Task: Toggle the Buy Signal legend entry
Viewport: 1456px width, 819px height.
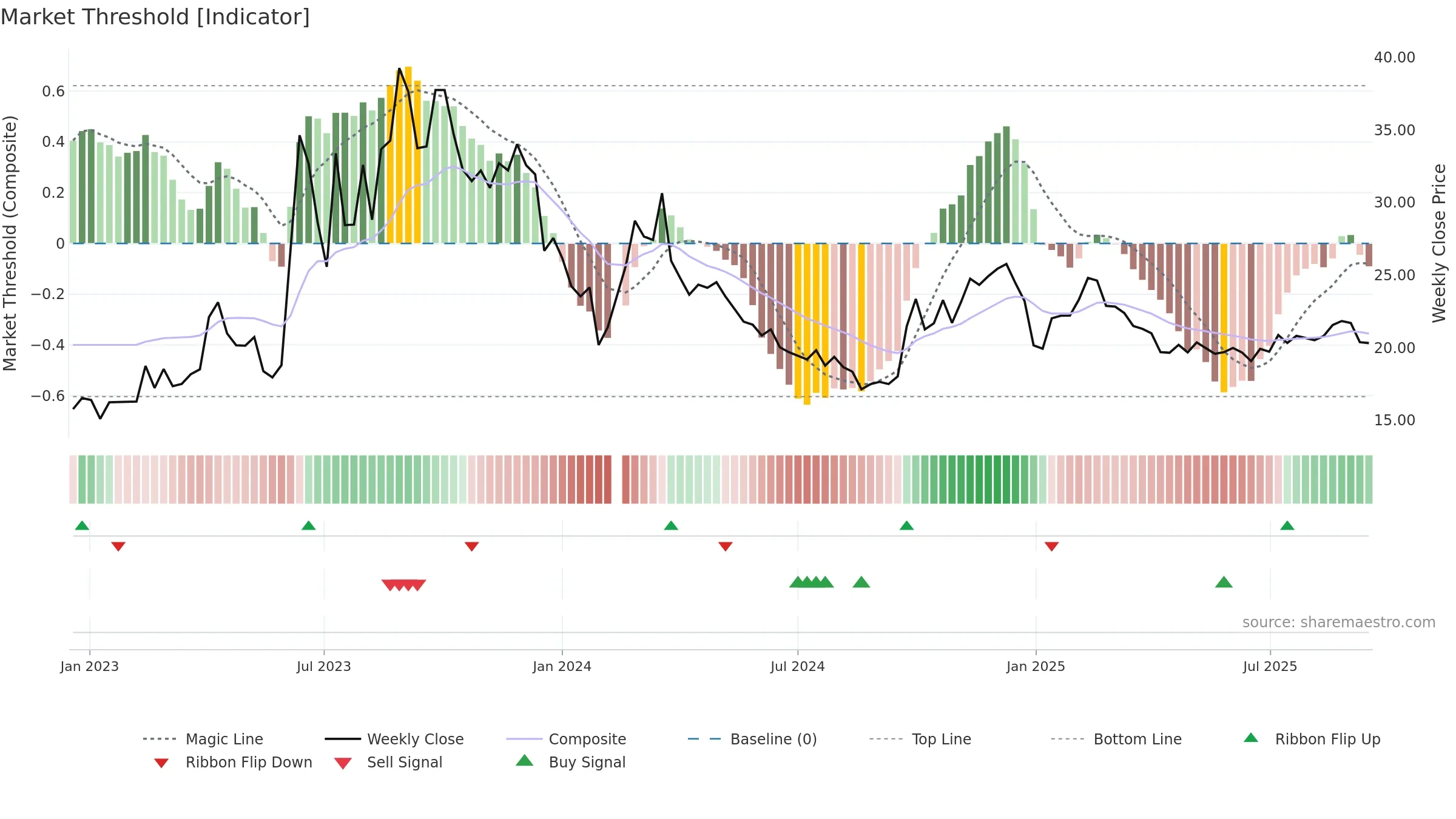Action: pos(570,762)
